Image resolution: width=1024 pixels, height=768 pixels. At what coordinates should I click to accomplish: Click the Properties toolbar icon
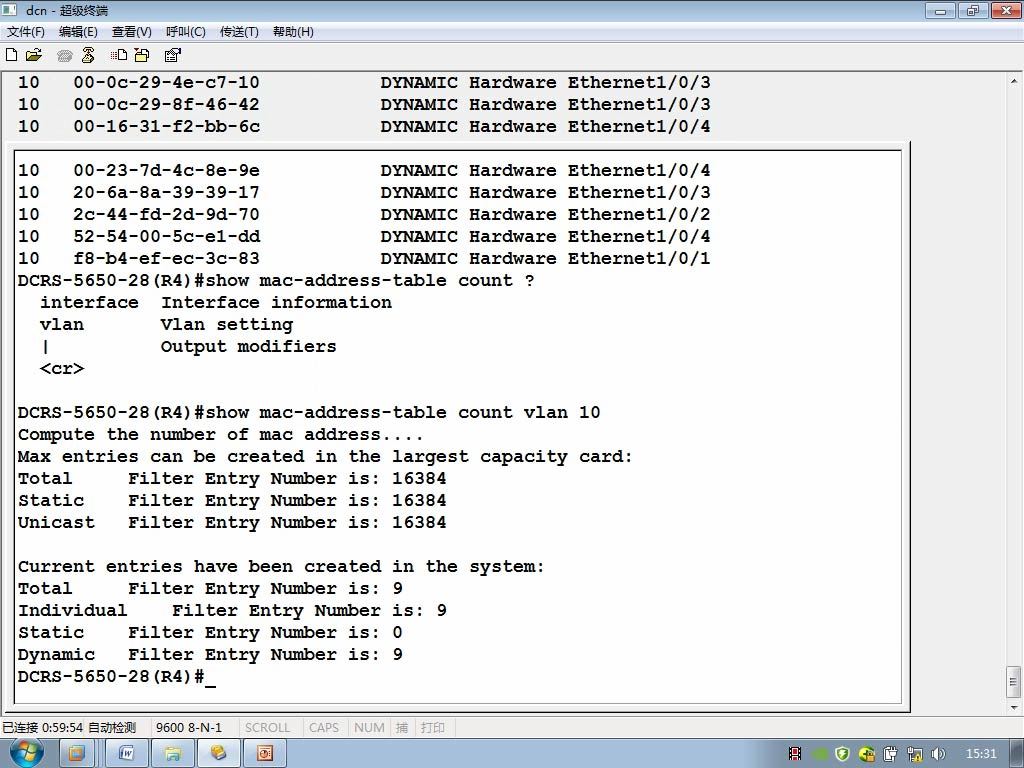tap(172, 55)
